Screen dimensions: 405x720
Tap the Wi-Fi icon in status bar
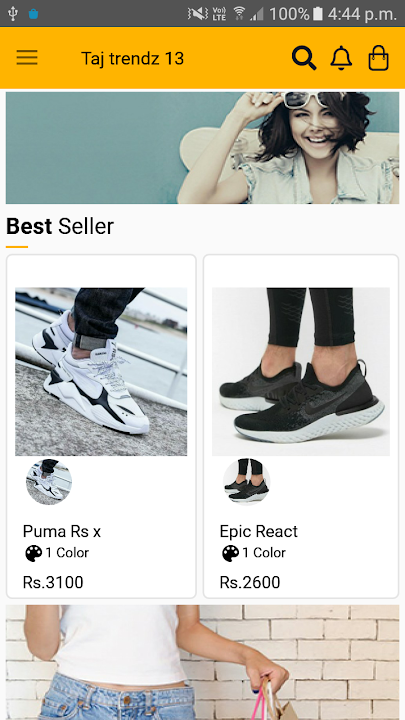239,14
